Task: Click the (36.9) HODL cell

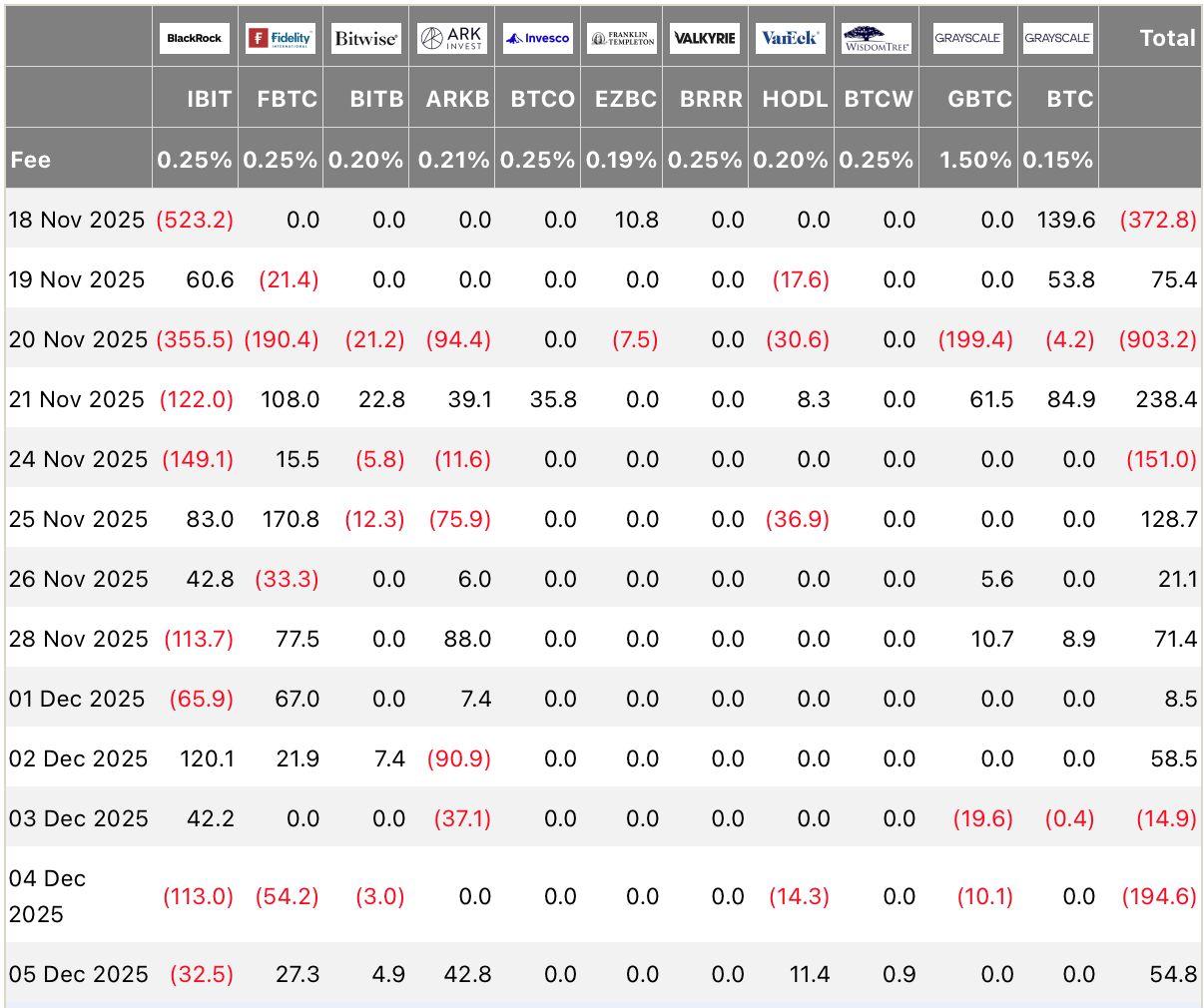Action: 798,519
